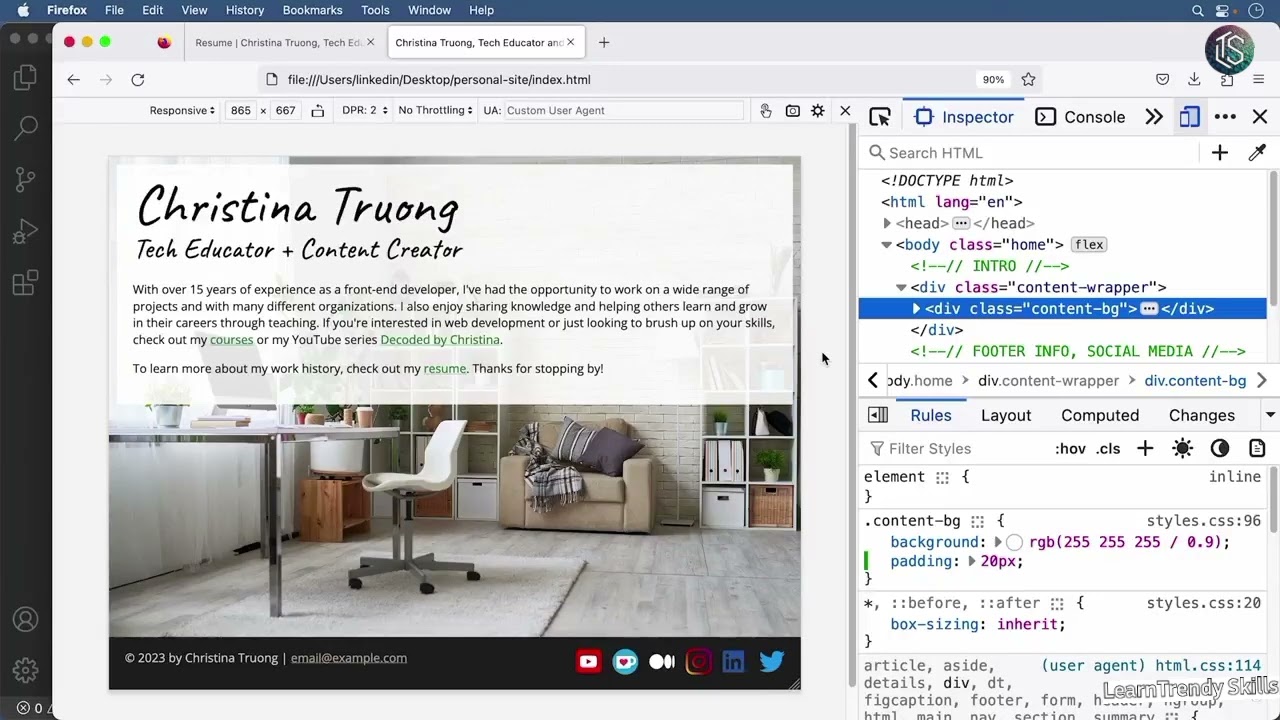Click the ellipsis badge inside the head element
Image resolution: width=1280 pixels, height=720 pixels.
961,223
